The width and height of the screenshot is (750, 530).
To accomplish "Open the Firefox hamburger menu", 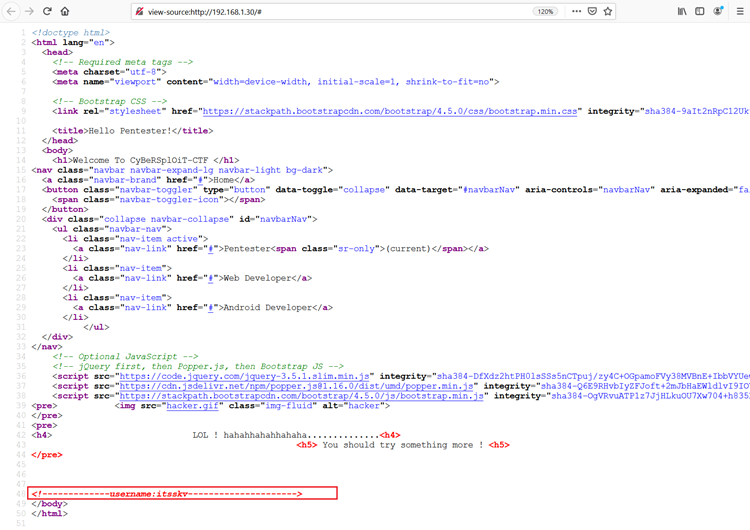I will click(x=740, y=12).
